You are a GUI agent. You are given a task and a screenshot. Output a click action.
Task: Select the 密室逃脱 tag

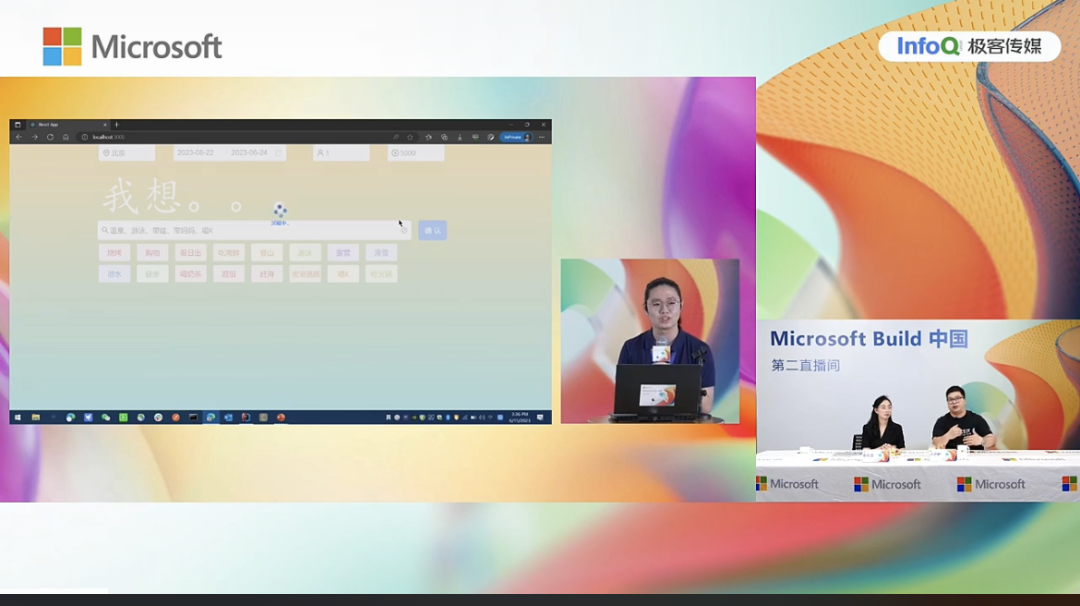coord(305,274)
